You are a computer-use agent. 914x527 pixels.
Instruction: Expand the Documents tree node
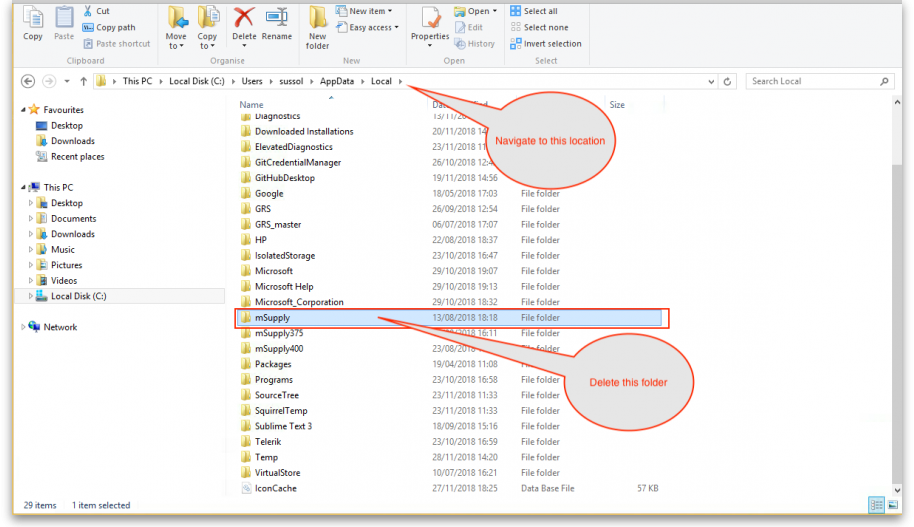pyautogui.click(x=31, y=219)
